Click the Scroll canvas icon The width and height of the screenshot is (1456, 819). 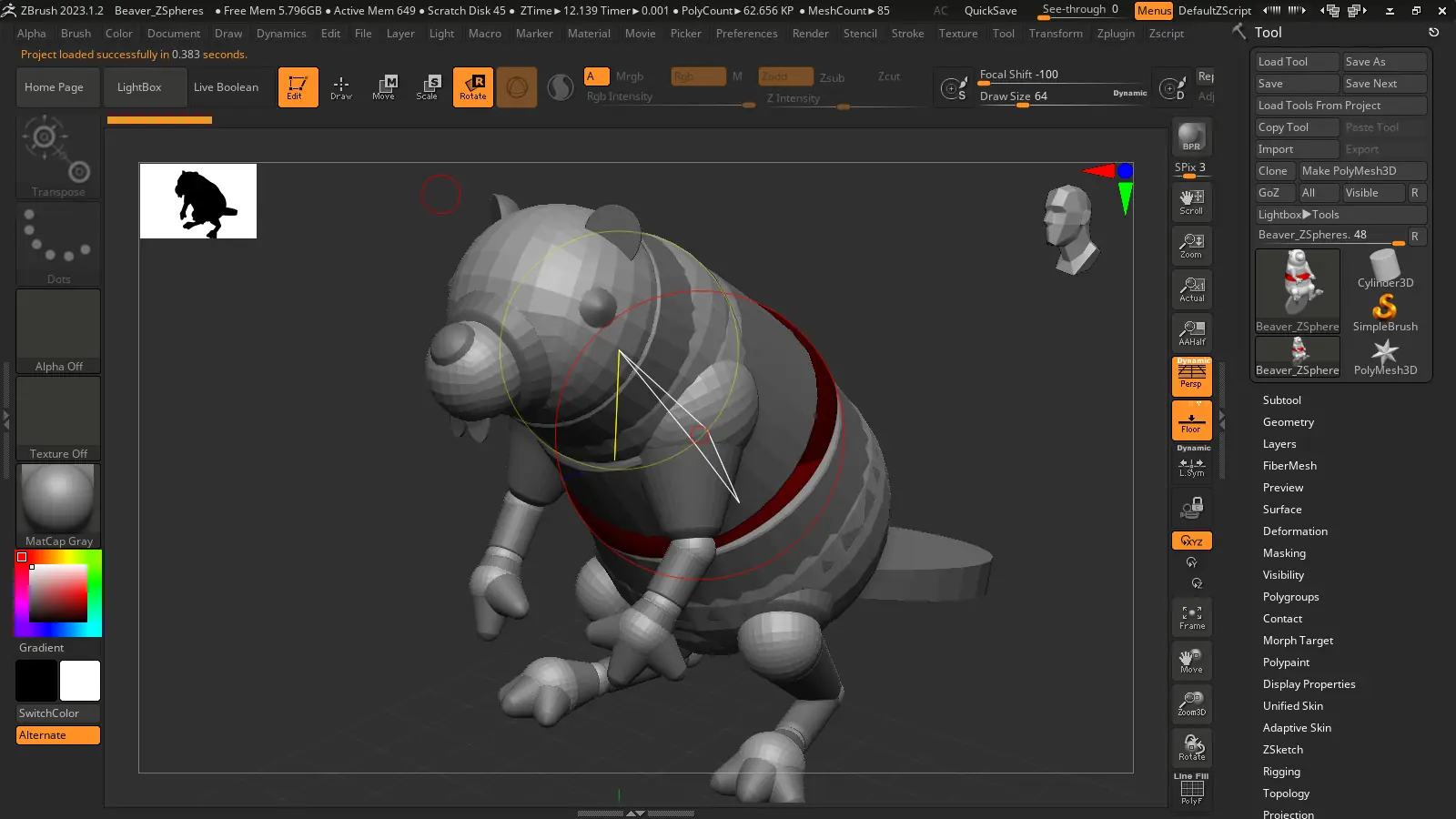[1191, 202]
